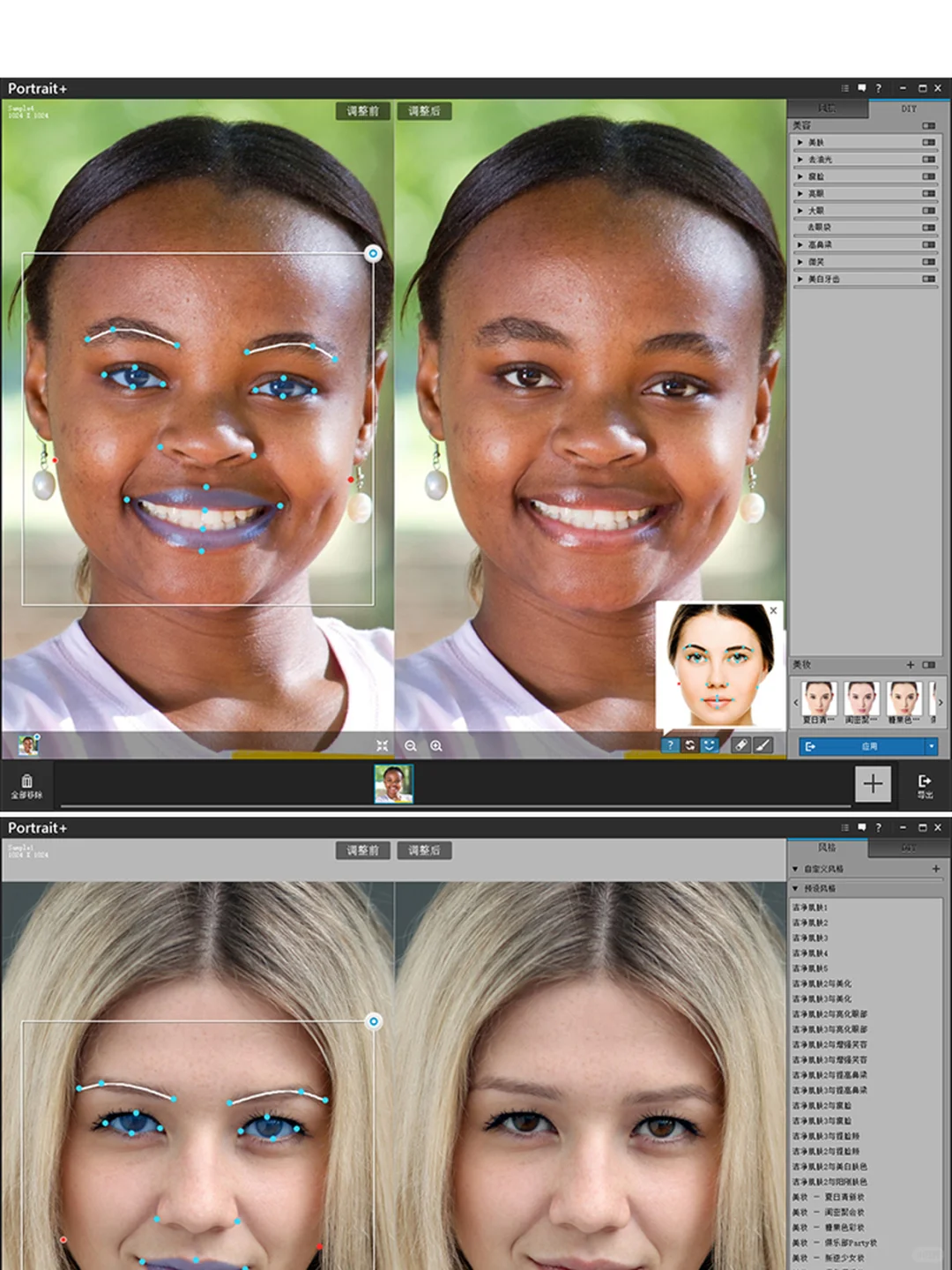Switch to the DIY tab in top window
The height and width of the screenshot is (1270, 952).
pyautogui.click(x=908, y=108)
